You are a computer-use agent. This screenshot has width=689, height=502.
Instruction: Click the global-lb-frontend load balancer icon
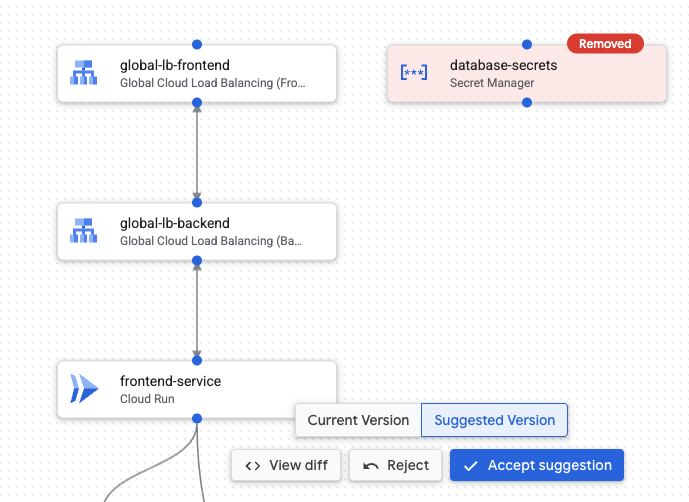pos(83,73)
